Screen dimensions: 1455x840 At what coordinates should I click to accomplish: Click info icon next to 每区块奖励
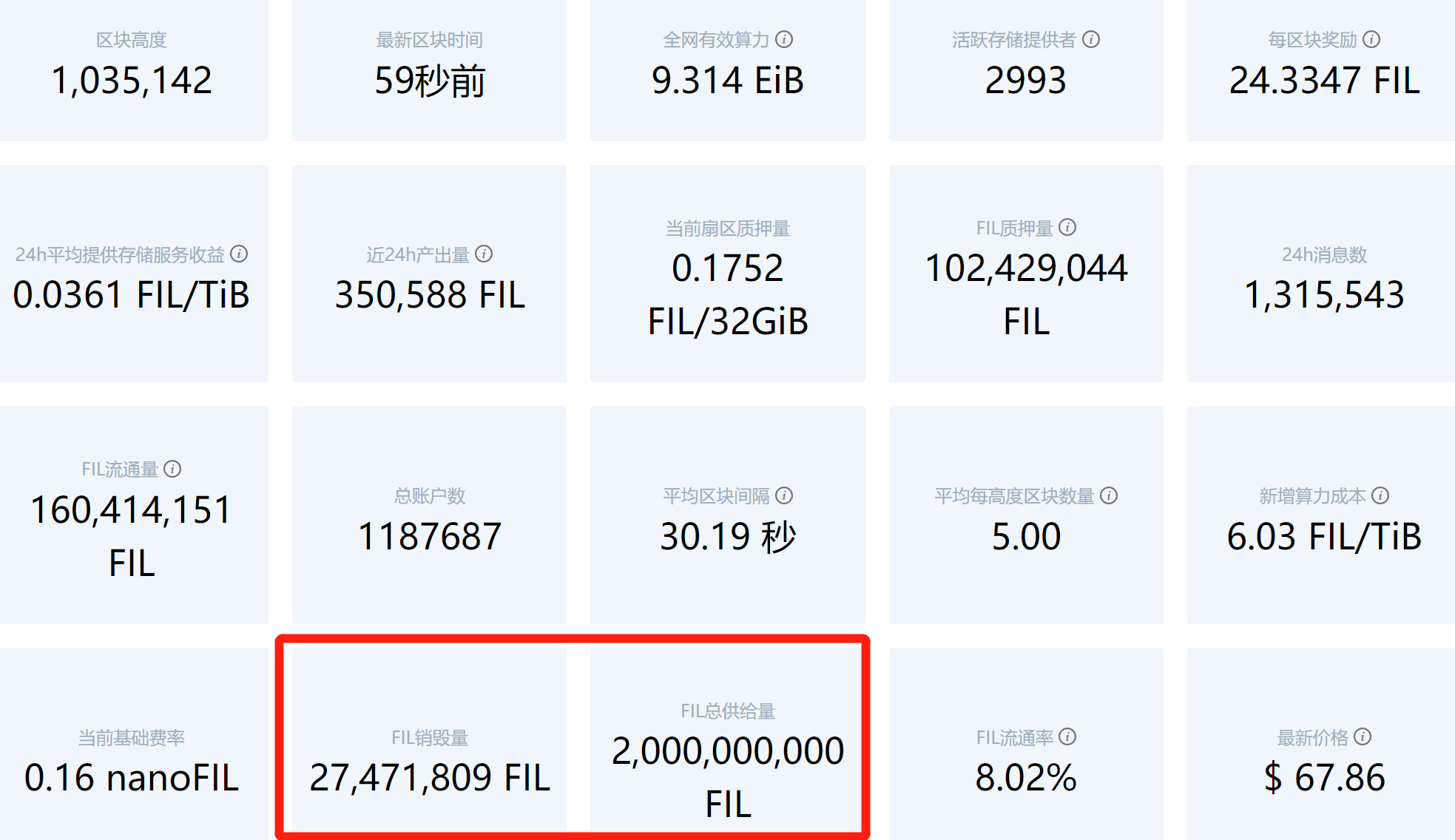[1371, 39]
